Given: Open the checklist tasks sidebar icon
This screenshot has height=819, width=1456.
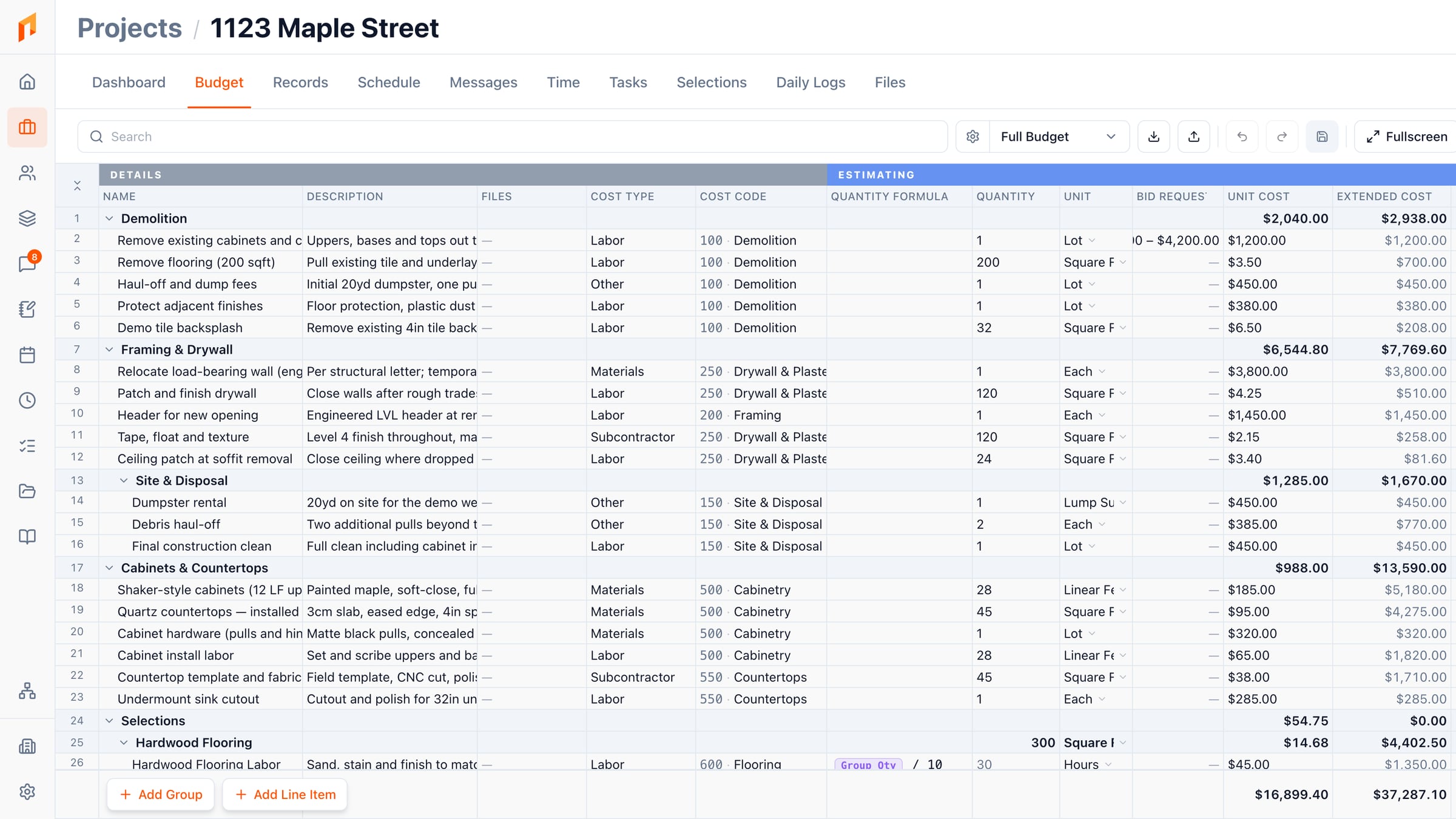Looking at the screenshot, I should pos(27,446).
